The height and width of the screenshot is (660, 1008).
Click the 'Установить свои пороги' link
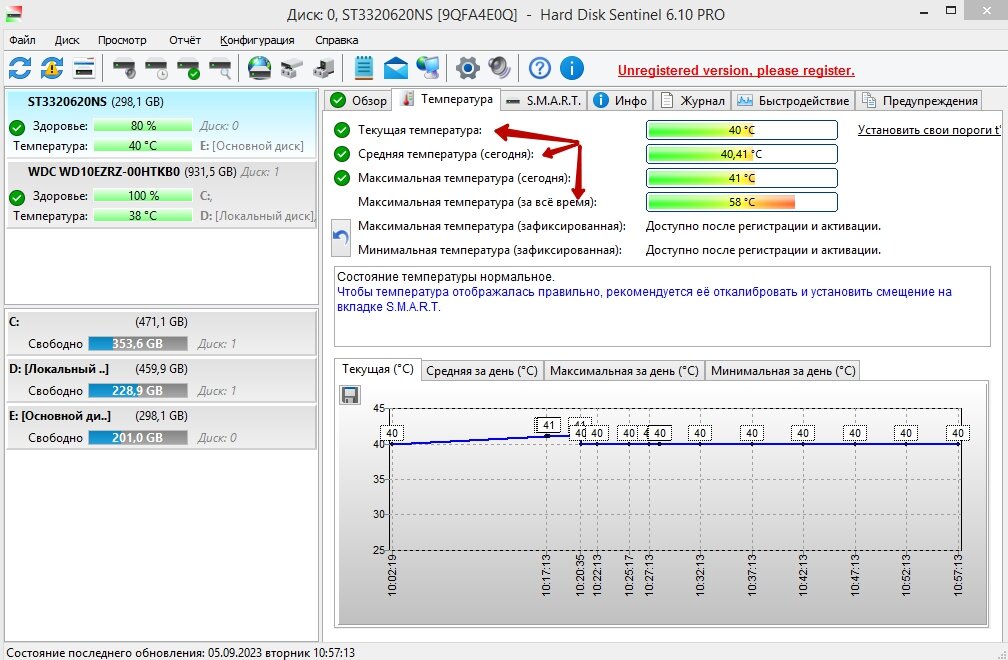(929, 130)
